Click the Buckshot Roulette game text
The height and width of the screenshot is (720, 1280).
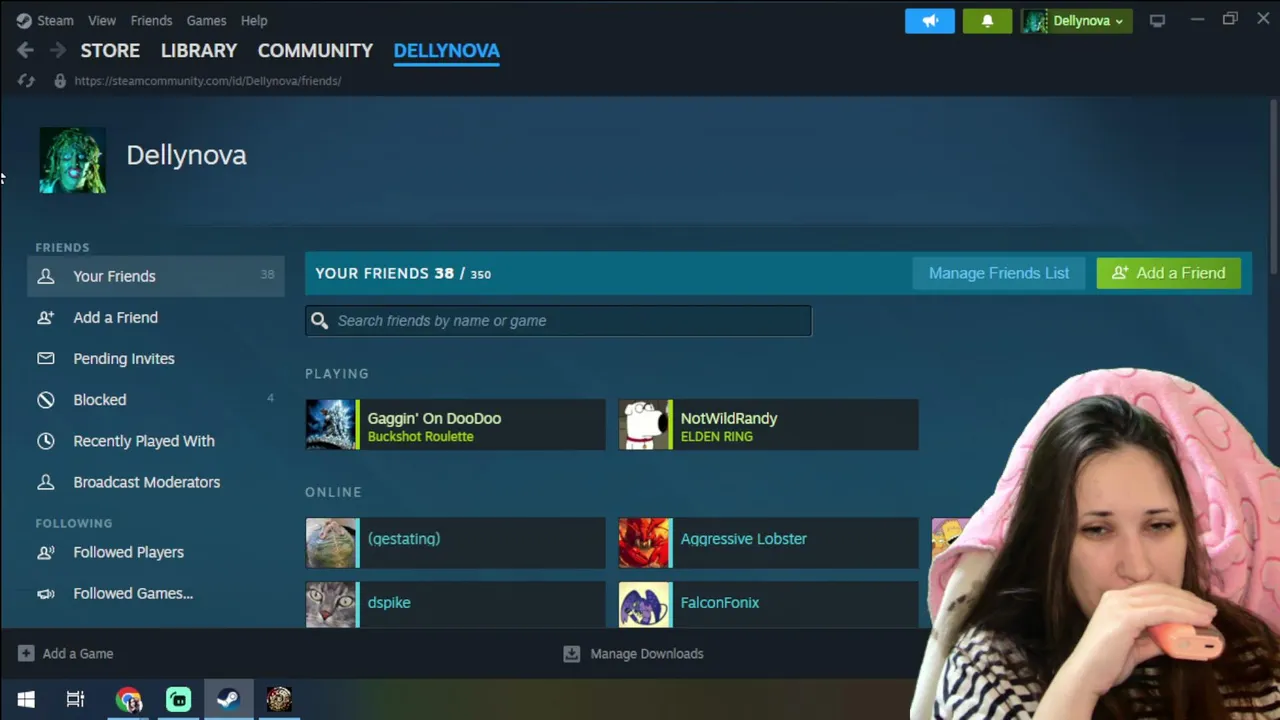pyautogui.click(x=420, y=437)
